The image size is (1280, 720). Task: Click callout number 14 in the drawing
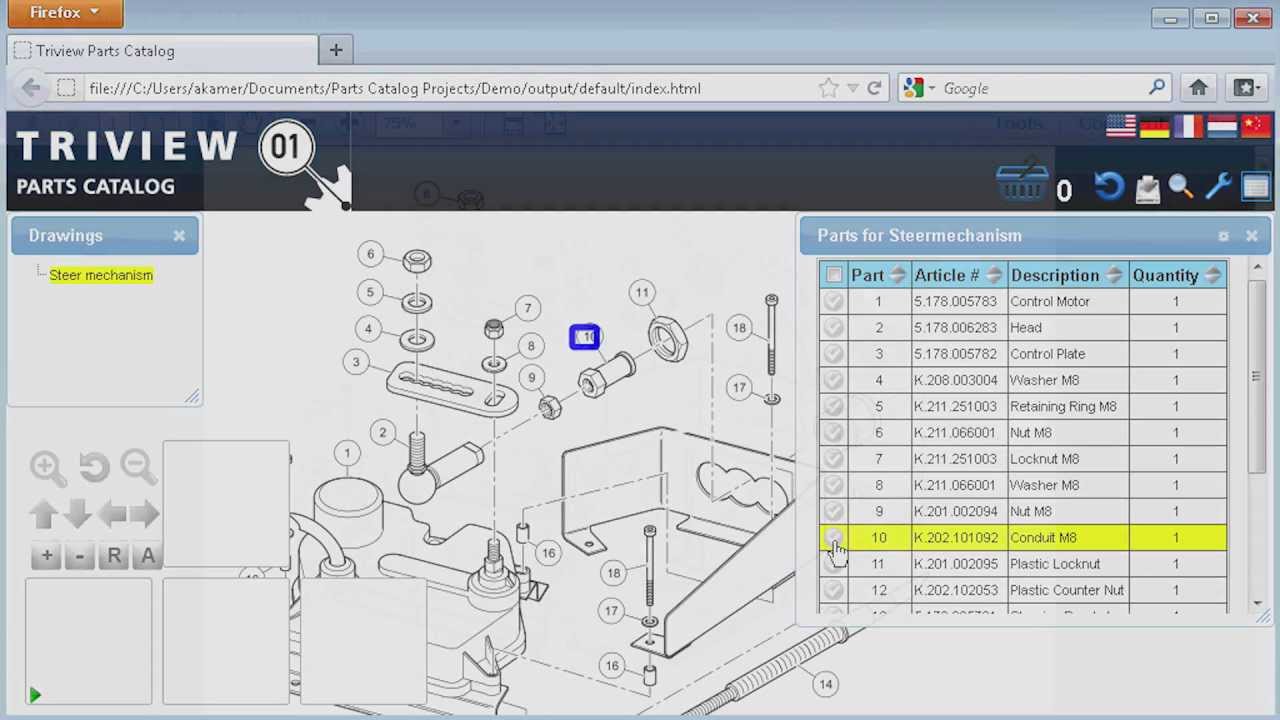(x=825, y=684)
